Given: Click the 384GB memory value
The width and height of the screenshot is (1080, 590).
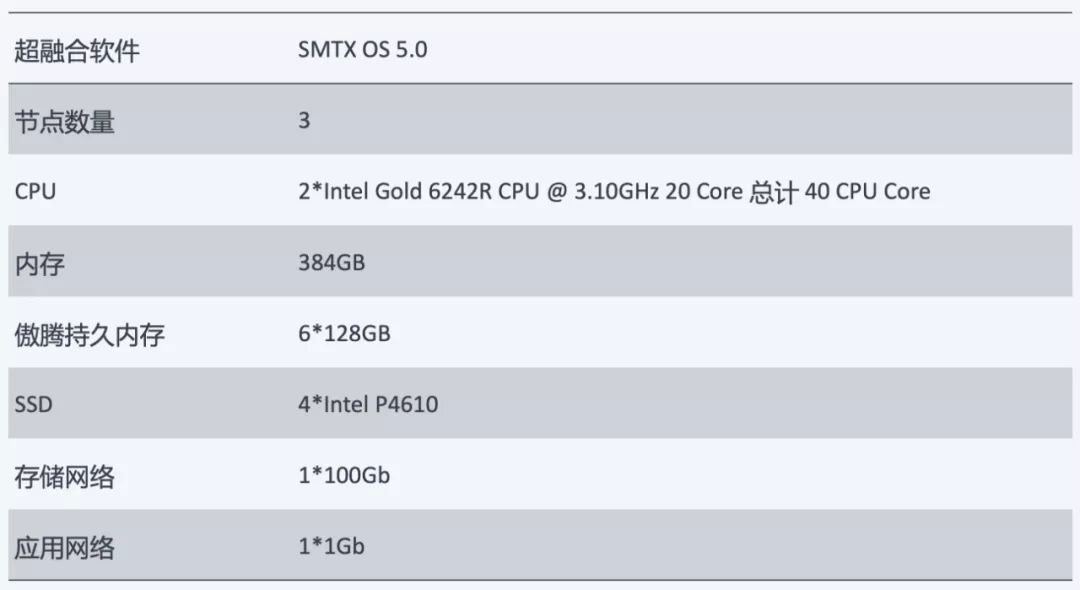Looking at the screenshot, I should 331,262.
